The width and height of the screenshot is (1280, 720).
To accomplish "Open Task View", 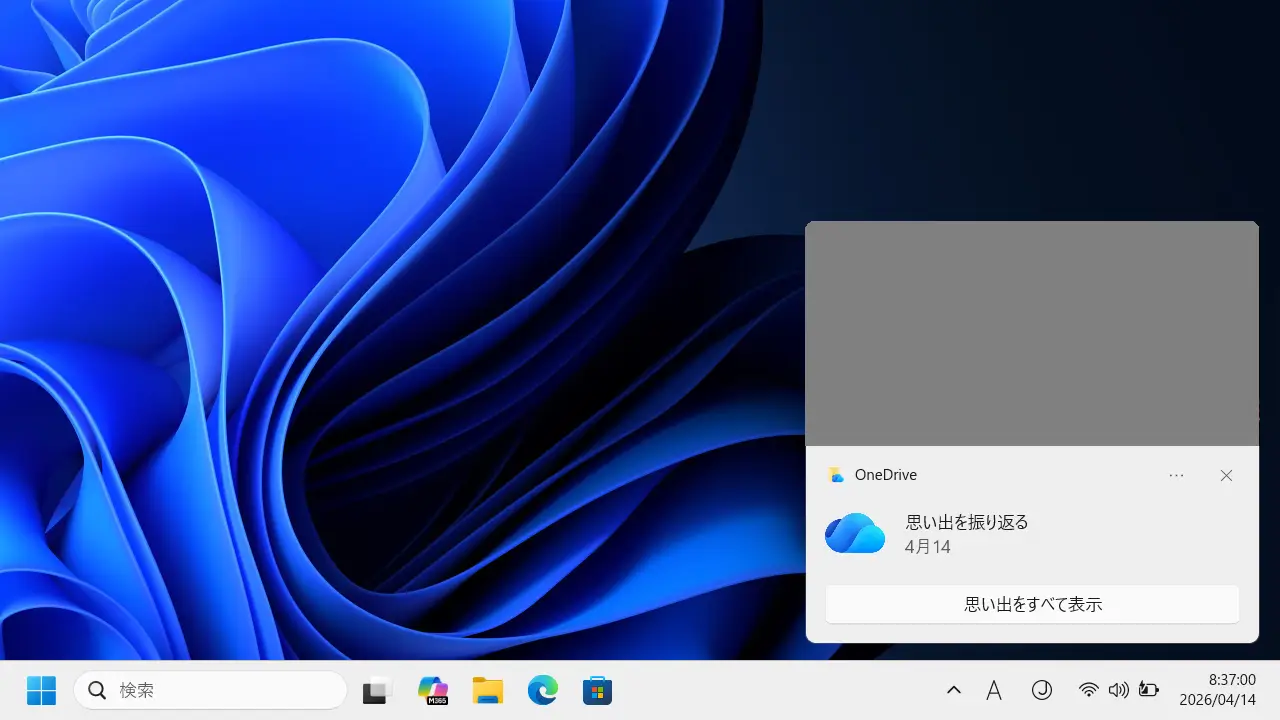I will pyautogui.click(x=376, y=690).
